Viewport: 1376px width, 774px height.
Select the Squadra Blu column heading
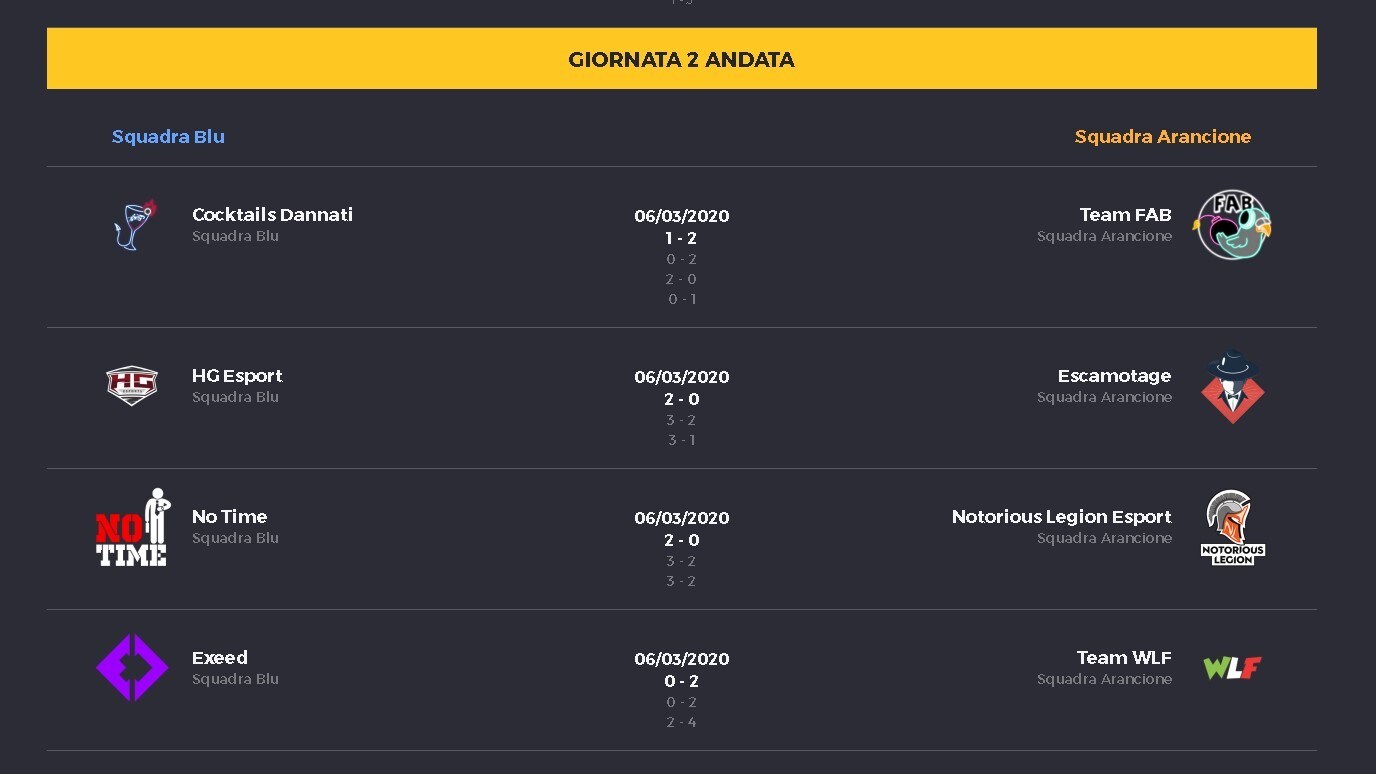(x=168, y=136)
